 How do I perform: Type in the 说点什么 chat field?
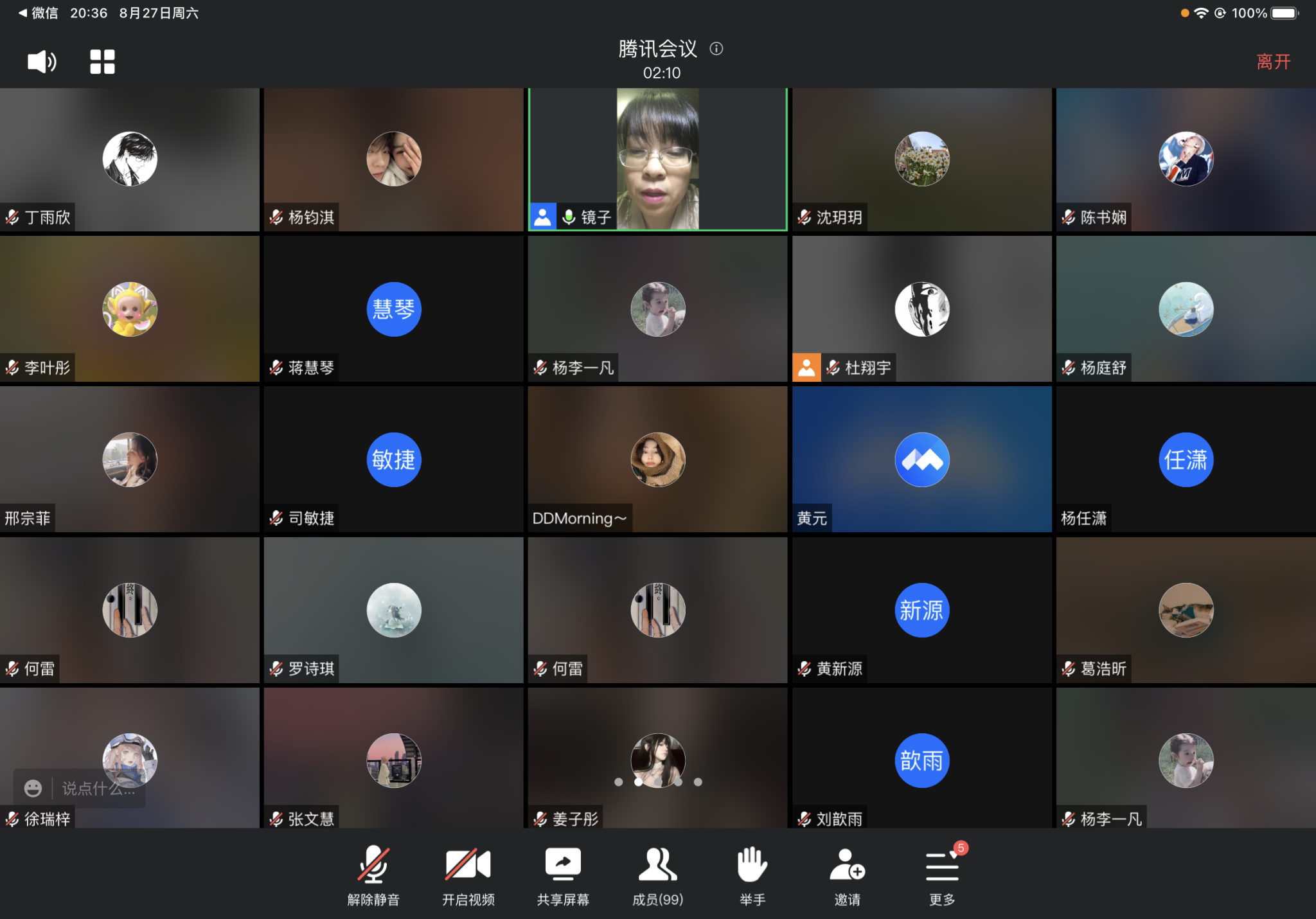coord(98,788)
